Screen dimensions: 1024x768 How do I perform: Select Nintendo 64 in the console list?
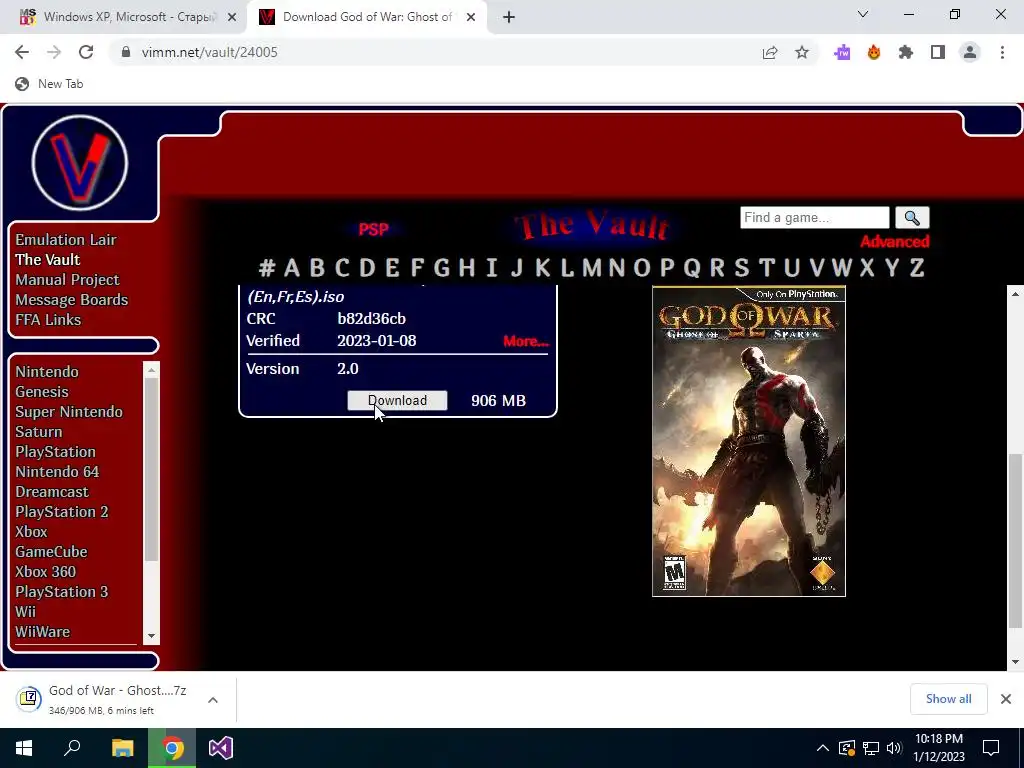[57, 472]
